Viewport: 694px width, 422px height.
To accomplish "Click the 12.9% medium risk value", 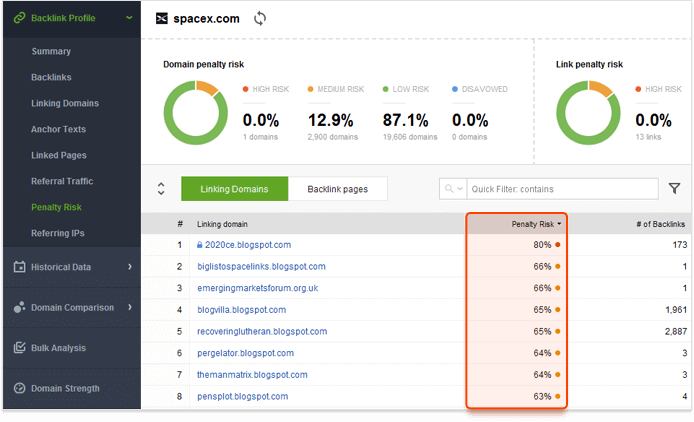I will pos(330,120).
